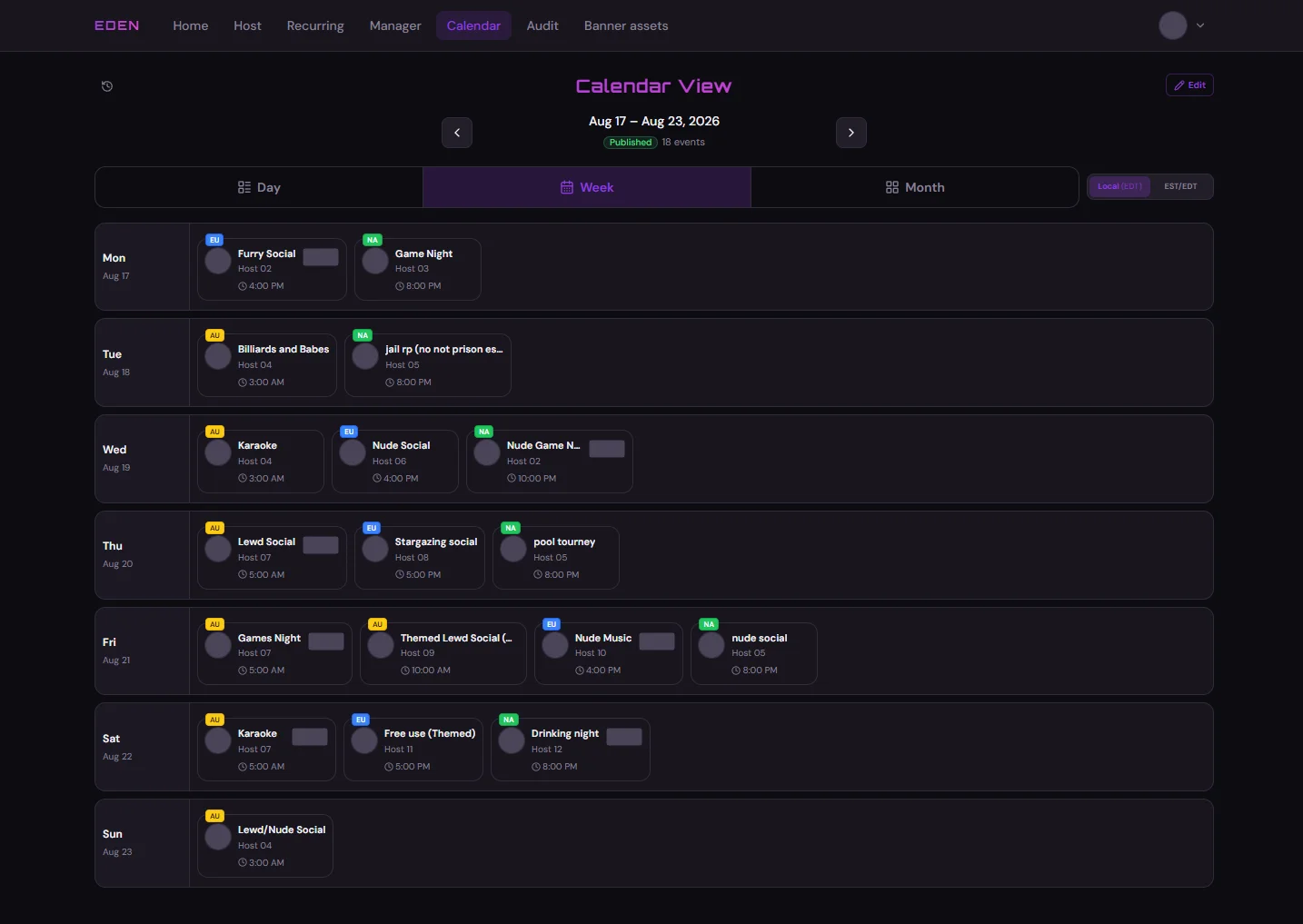Open the Recurring page
The height and width of the screenshot is (924, 1303).
pyautogui.click(x=315, y=25)
